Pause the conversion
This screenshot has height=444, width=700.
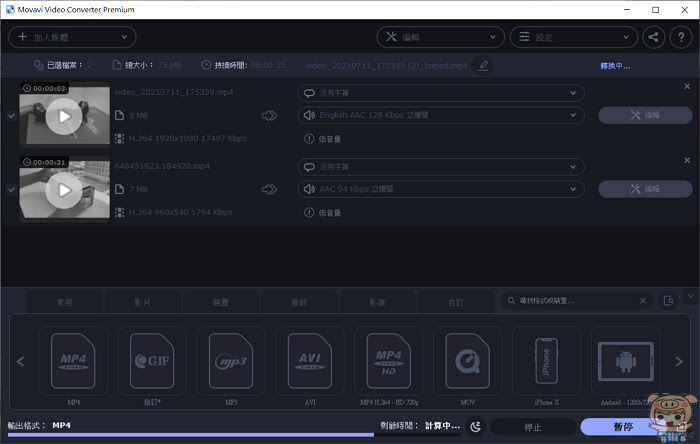pyautogui.click(x=623, y=427)
